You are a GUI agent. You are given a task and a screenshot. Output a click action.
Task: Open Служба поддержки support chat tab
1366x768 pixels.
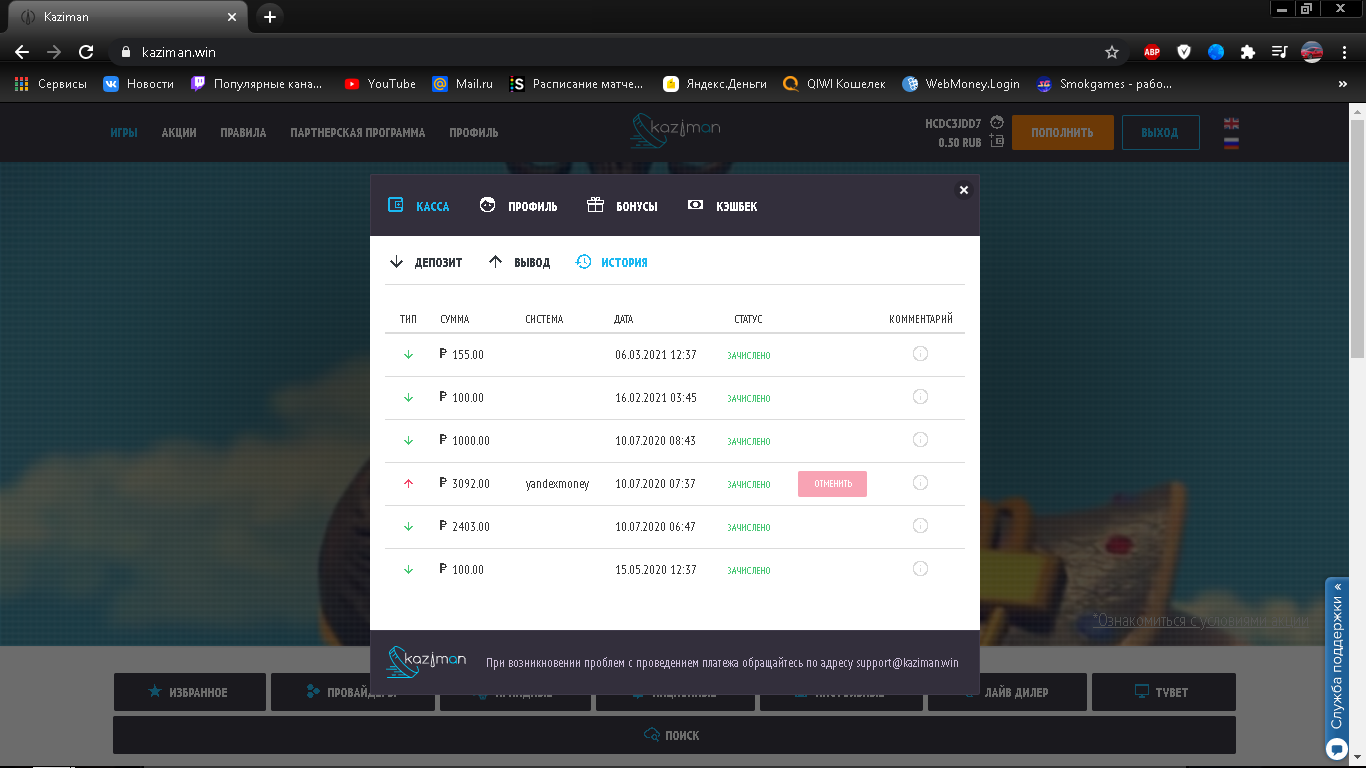(1336, 668)
